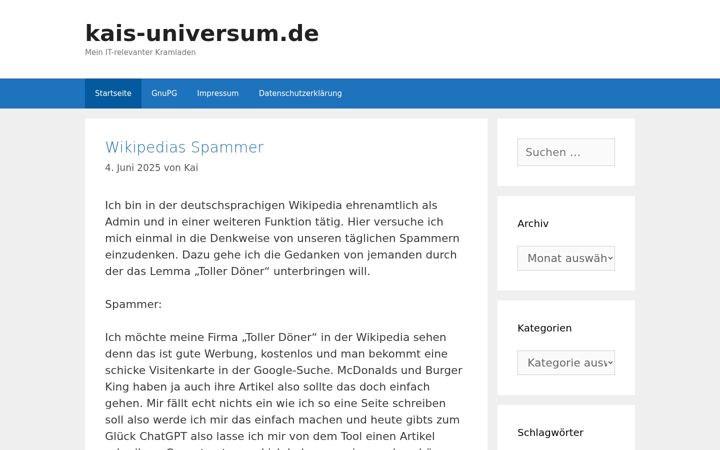Open the post titled Wikipedias Spammer

click(184, 147)
